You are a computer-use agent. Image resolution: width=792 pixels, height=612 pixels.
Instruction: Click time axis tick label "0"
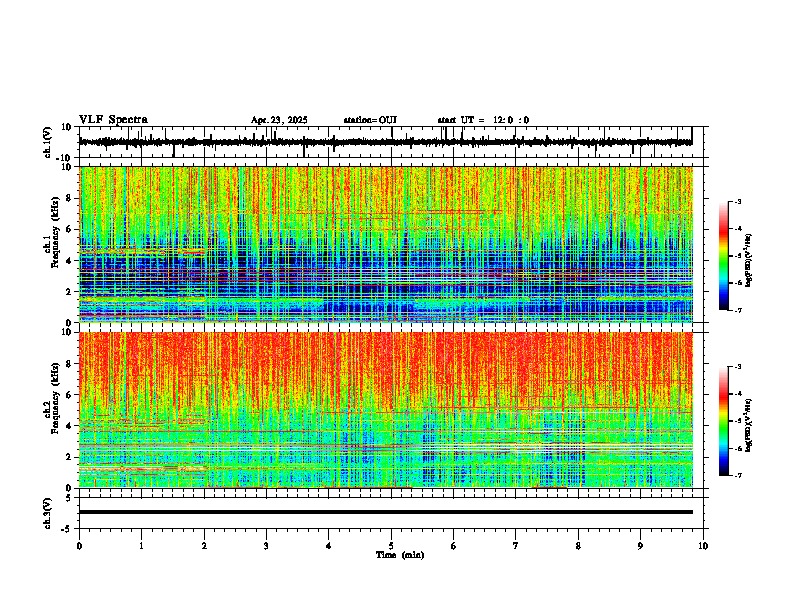[79, 546]
